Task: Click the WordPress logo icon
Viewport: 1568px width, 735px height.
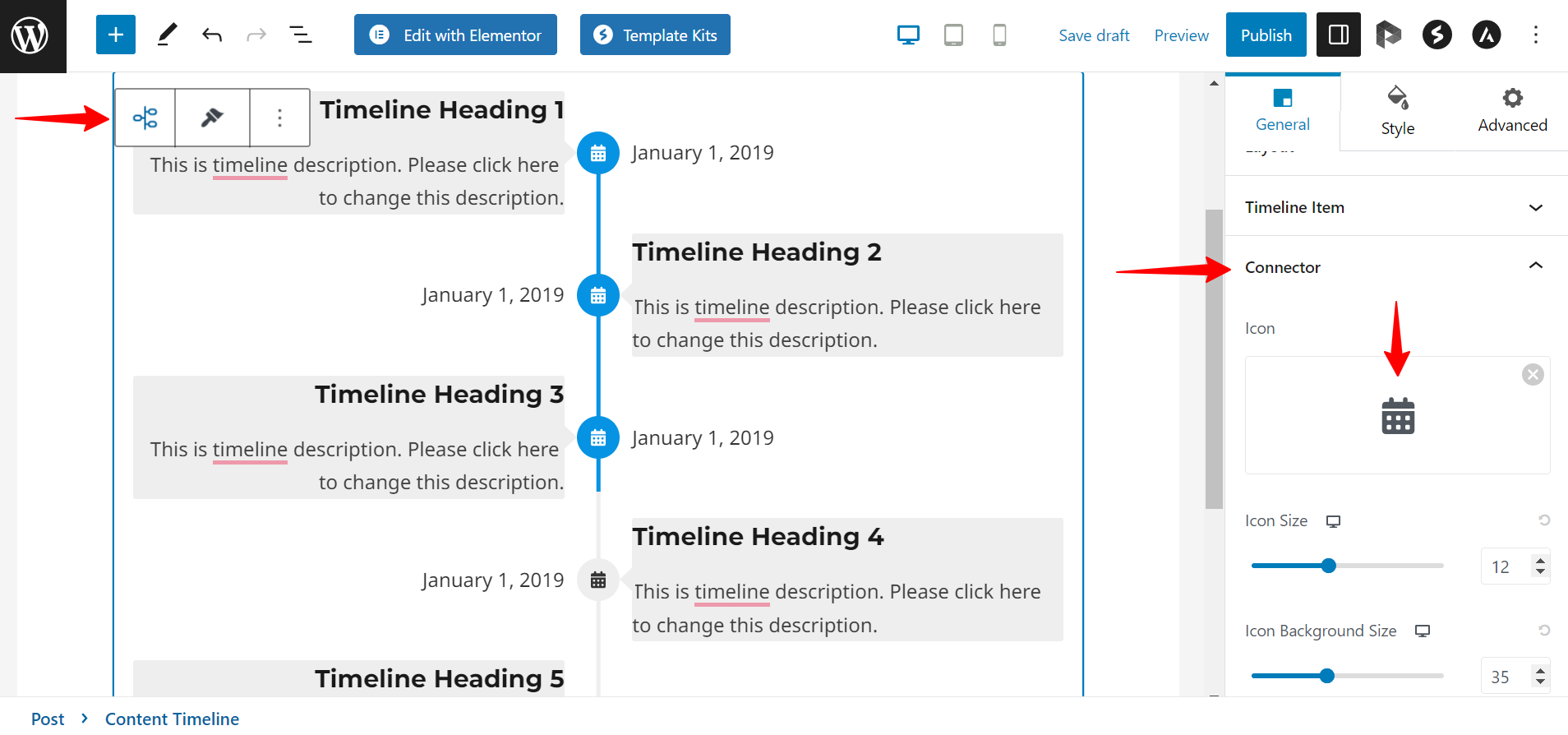Action: pos(30,35)
